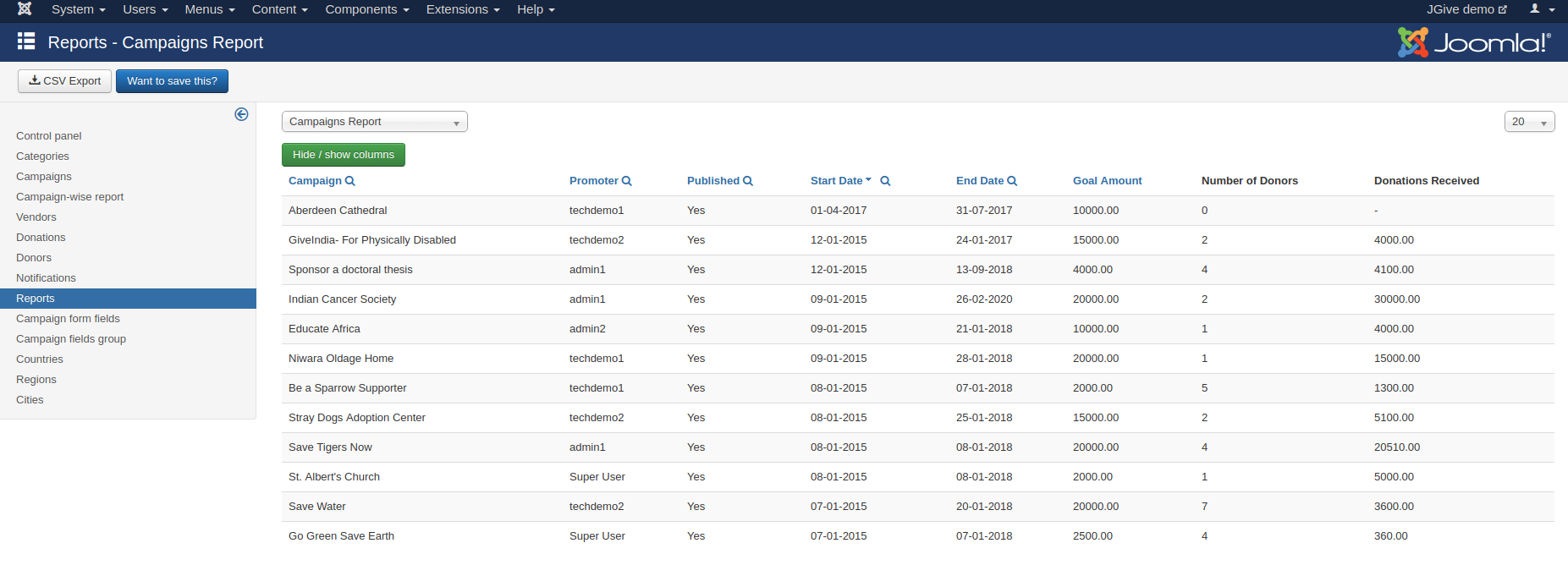The width and height of the screenshot is (1568, 587).
Task: Click the CSV Export button
Action: [64, 81]
